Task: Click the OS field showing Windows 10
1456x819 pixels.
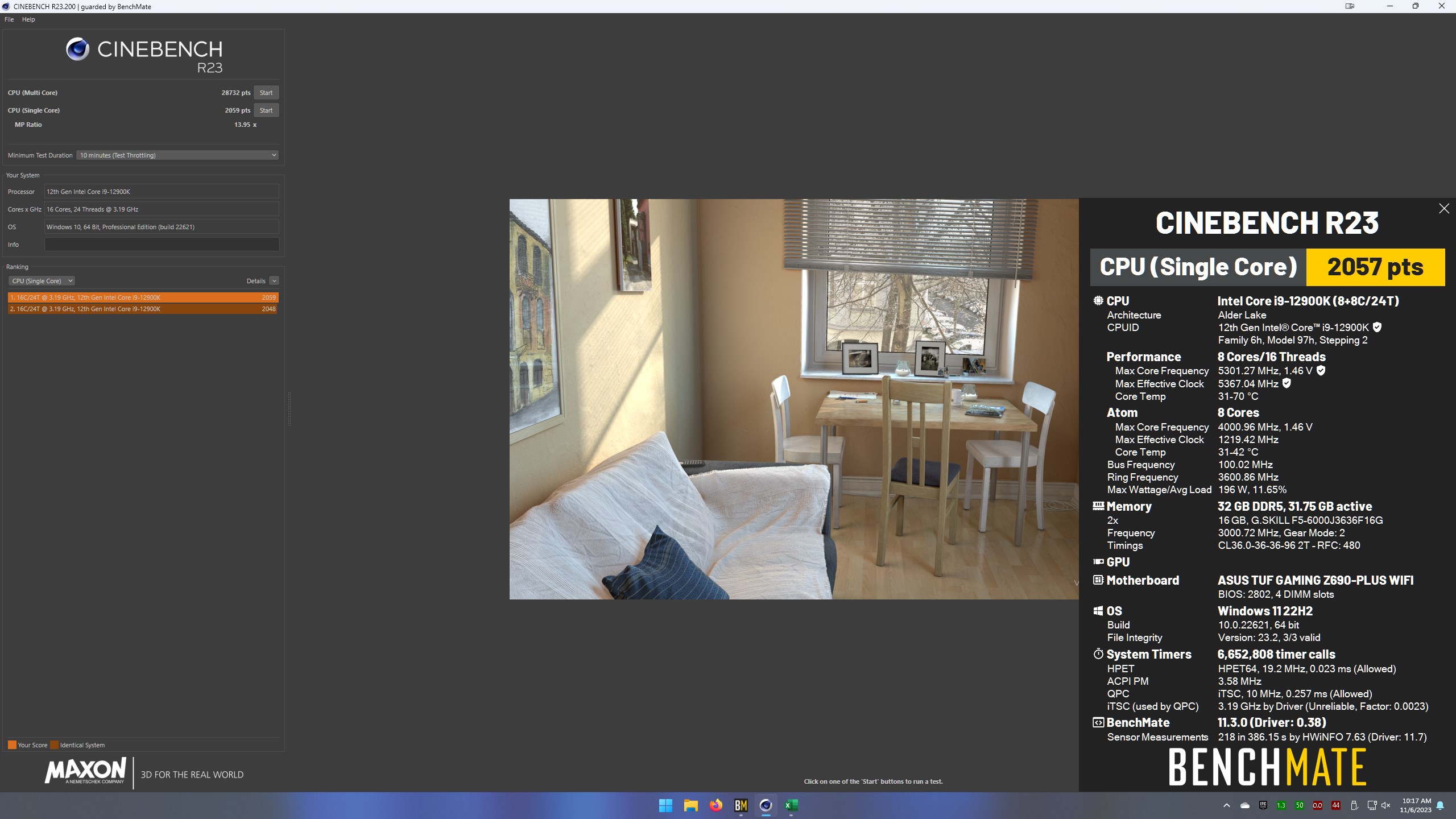Action: 162,227
